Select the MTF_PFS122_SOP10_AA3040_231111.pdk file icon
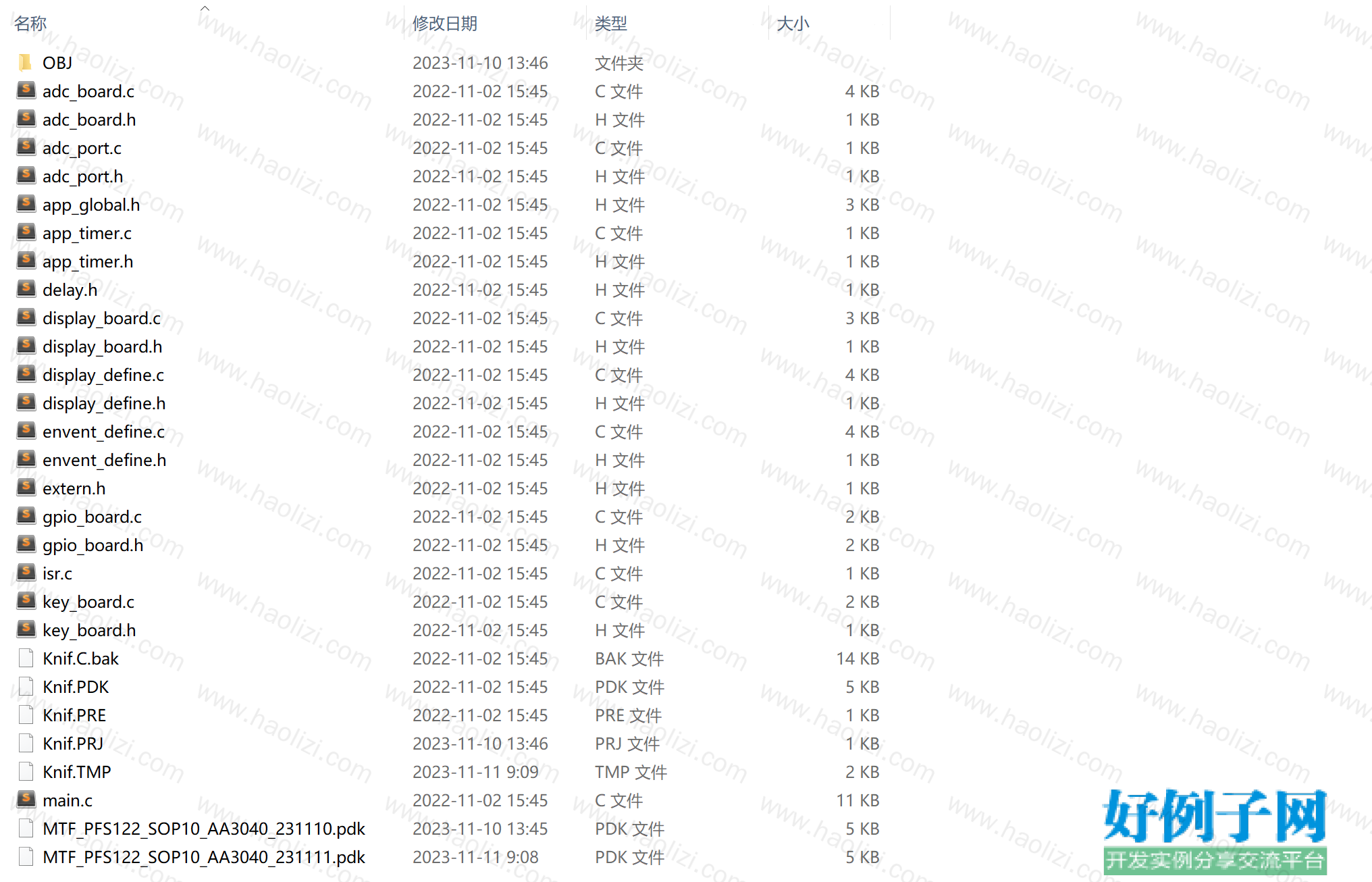The image size is (1372, 882). 26,856
